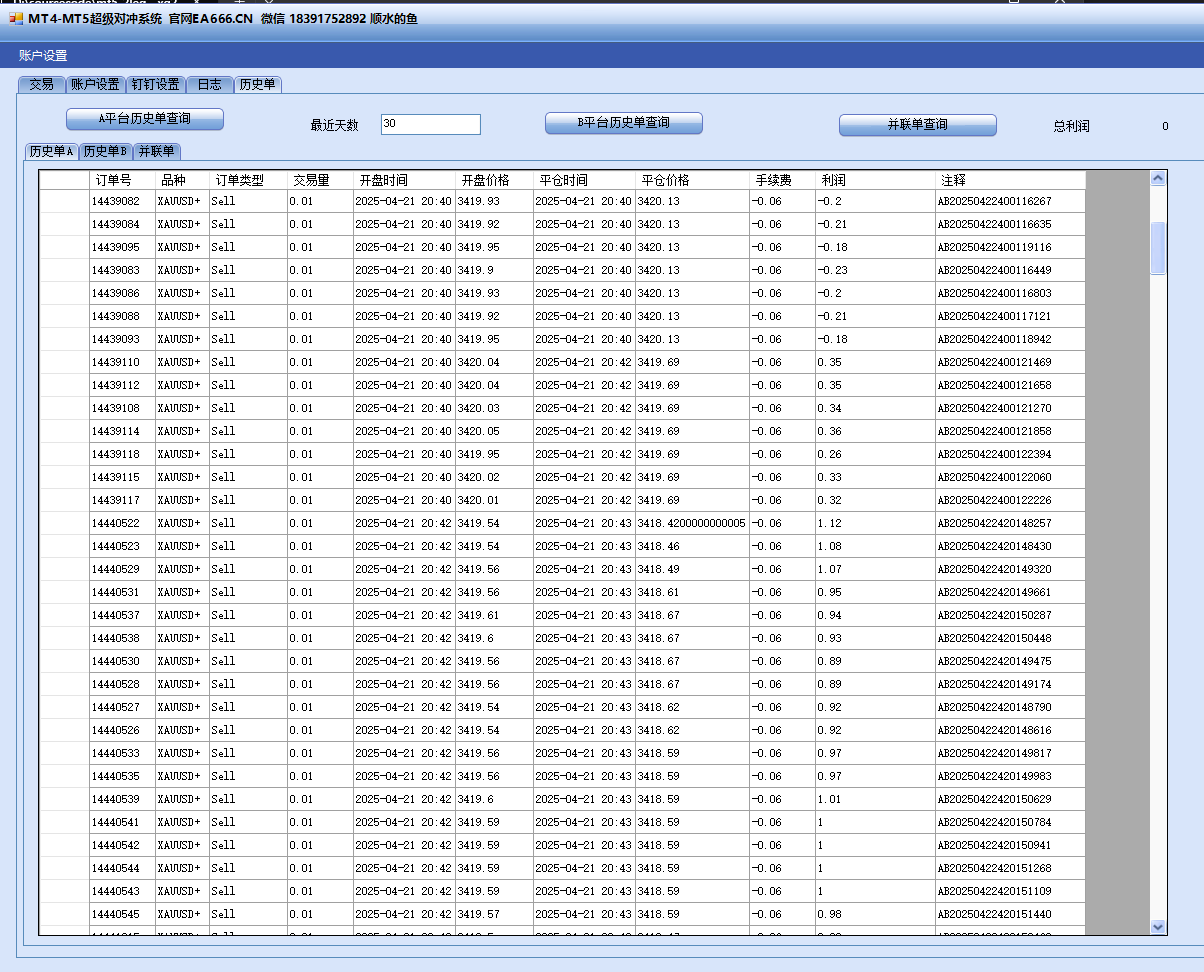Click the 利润 column header
This screenshot has width=1204, height=972.
pyautogui.click(x=834, y=181)
